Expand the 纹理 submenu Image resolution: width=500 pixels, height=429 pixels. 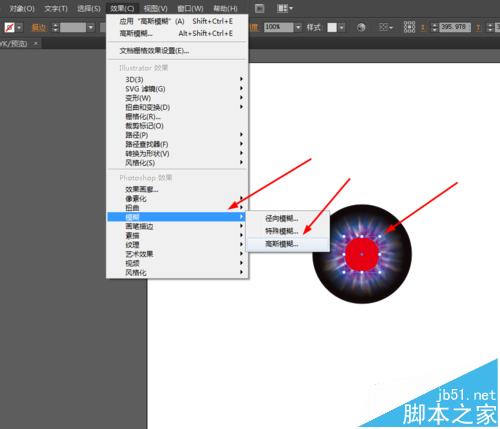pyautogui.click(x=177, y=245)
